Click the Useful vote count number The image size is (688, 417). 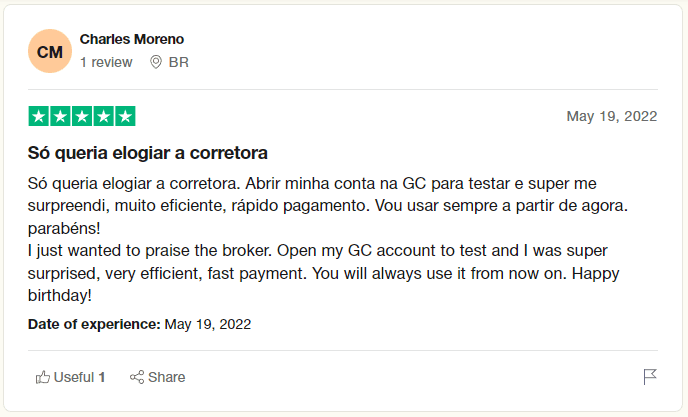pos(102,377)
